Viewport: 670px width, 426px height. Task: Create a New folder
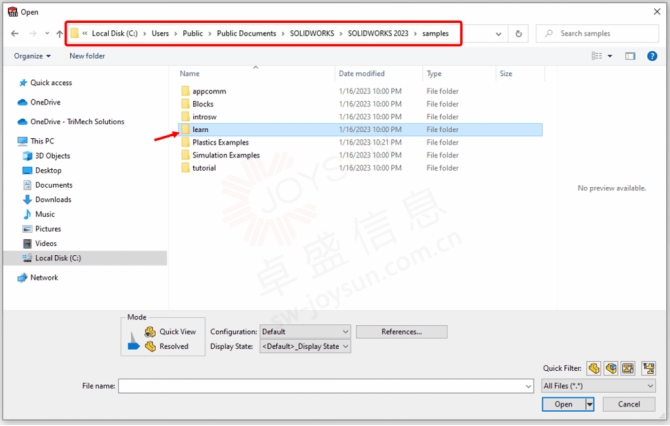[87, 56]
